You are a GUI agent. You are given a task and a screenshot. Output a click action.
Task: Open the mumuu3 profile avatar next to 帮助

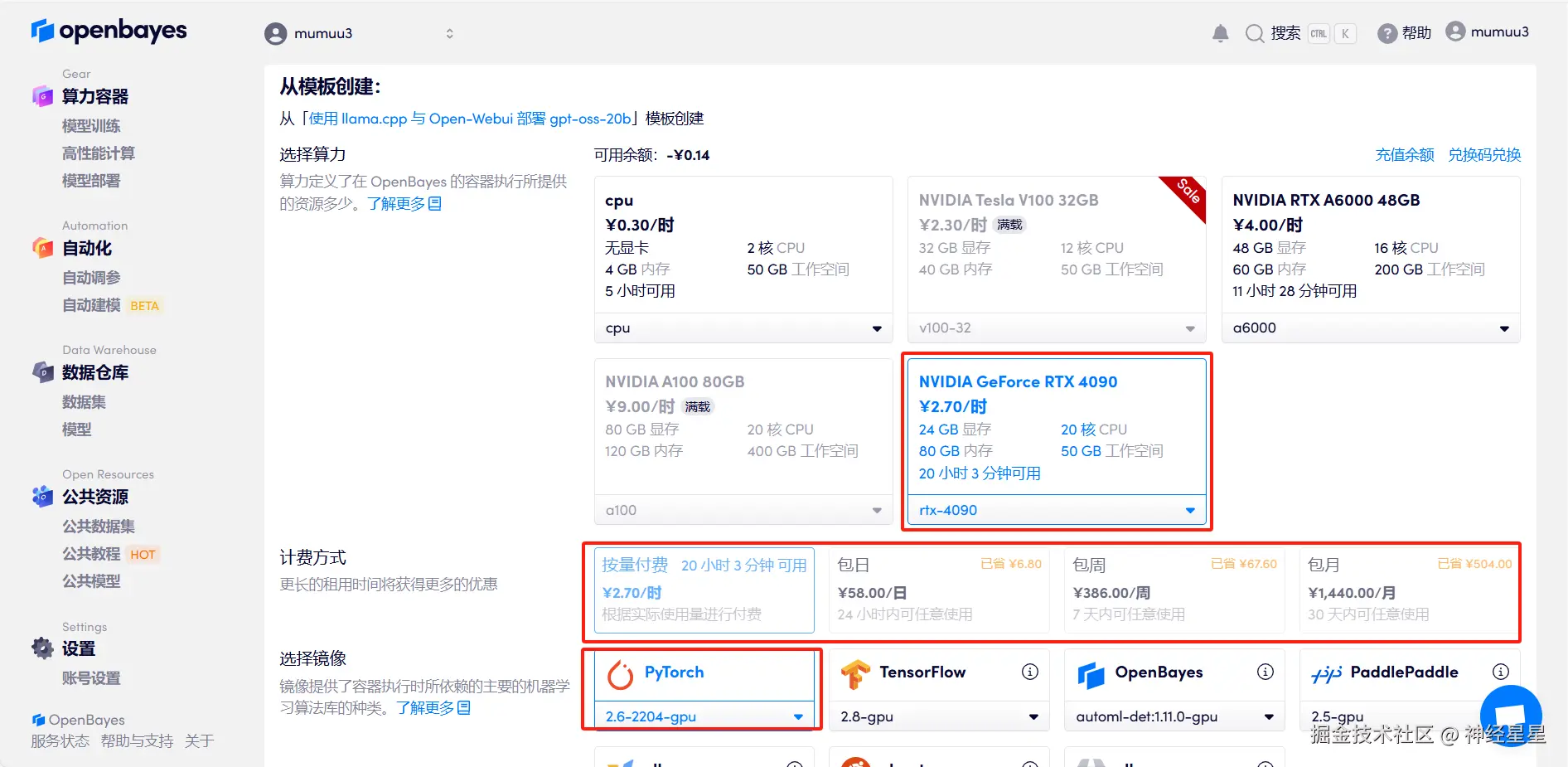(x=1455, y=32)
